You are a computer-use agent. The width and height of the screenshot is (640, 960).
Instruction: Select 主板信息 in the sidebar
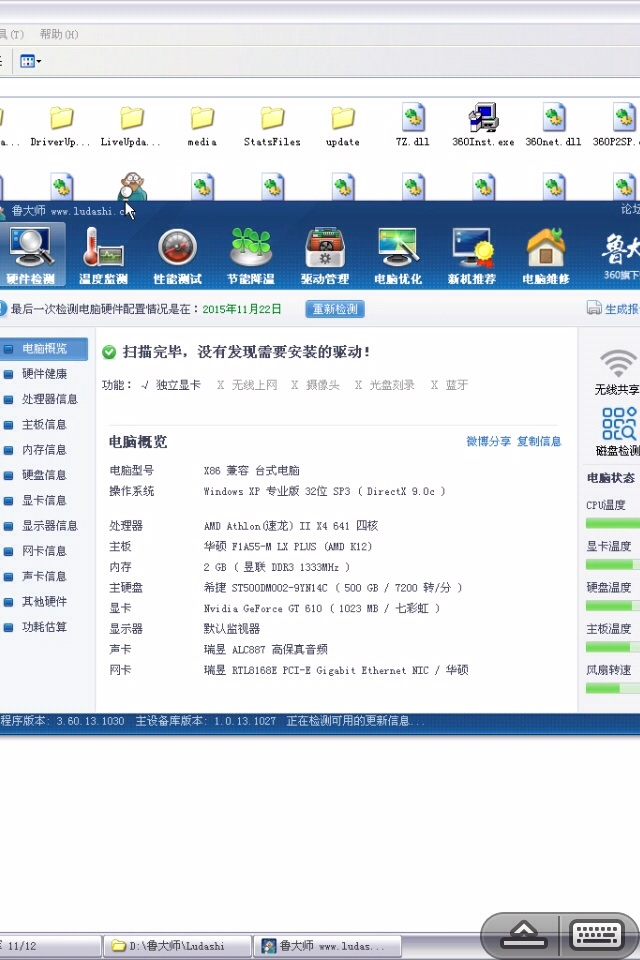tap(43, 425)
